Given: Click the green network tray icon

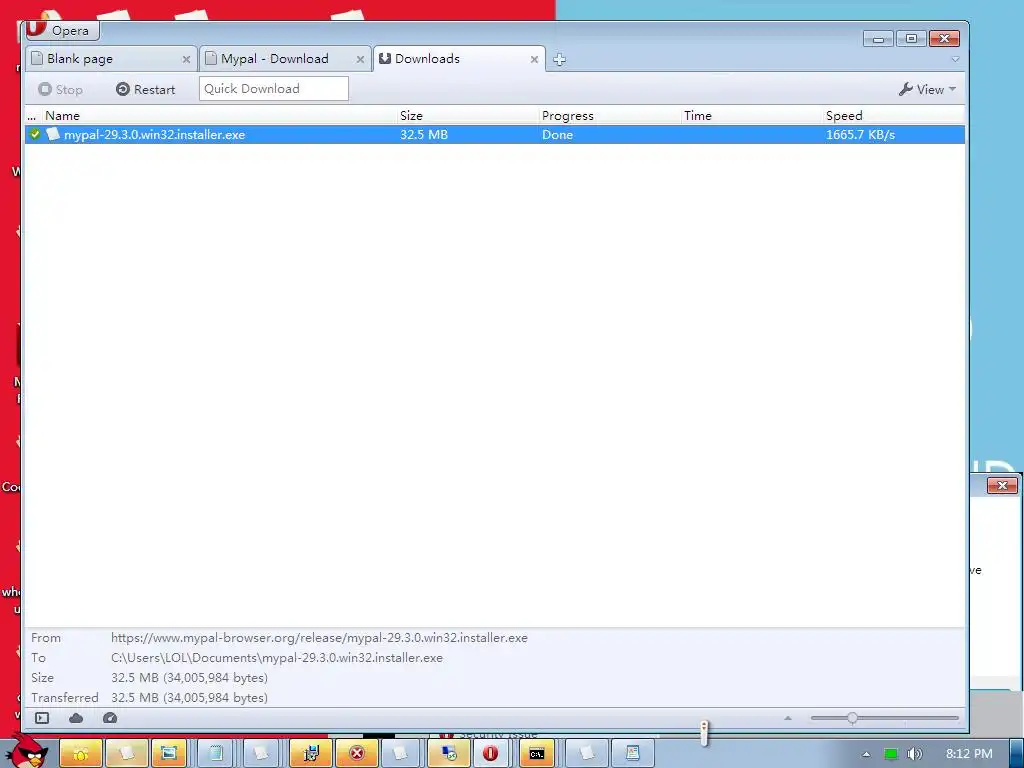Looking at the screenshot, I should click(x=891, y=754).
